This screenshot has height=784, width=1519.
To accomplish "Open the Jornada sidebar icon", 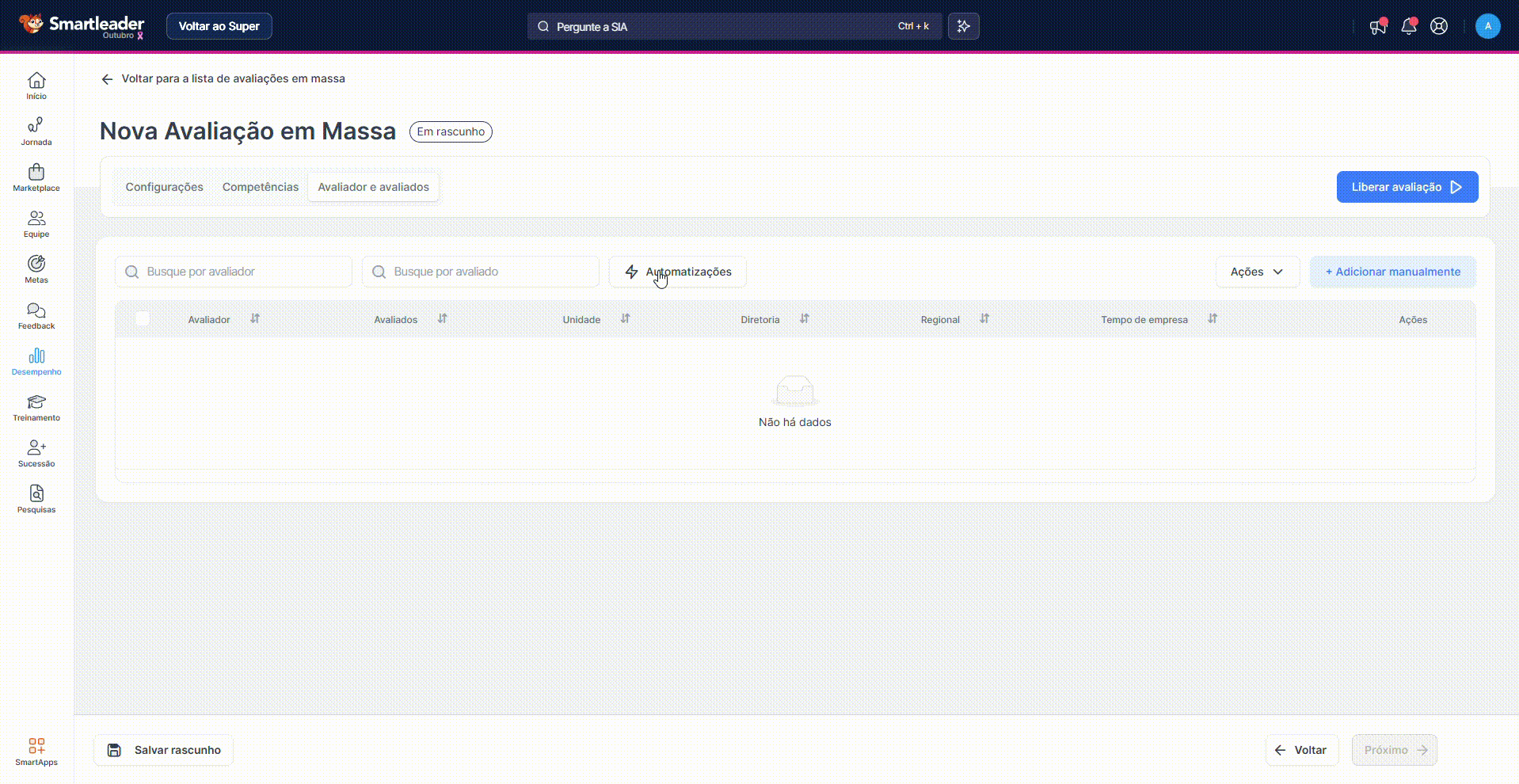I will (36, 131).
